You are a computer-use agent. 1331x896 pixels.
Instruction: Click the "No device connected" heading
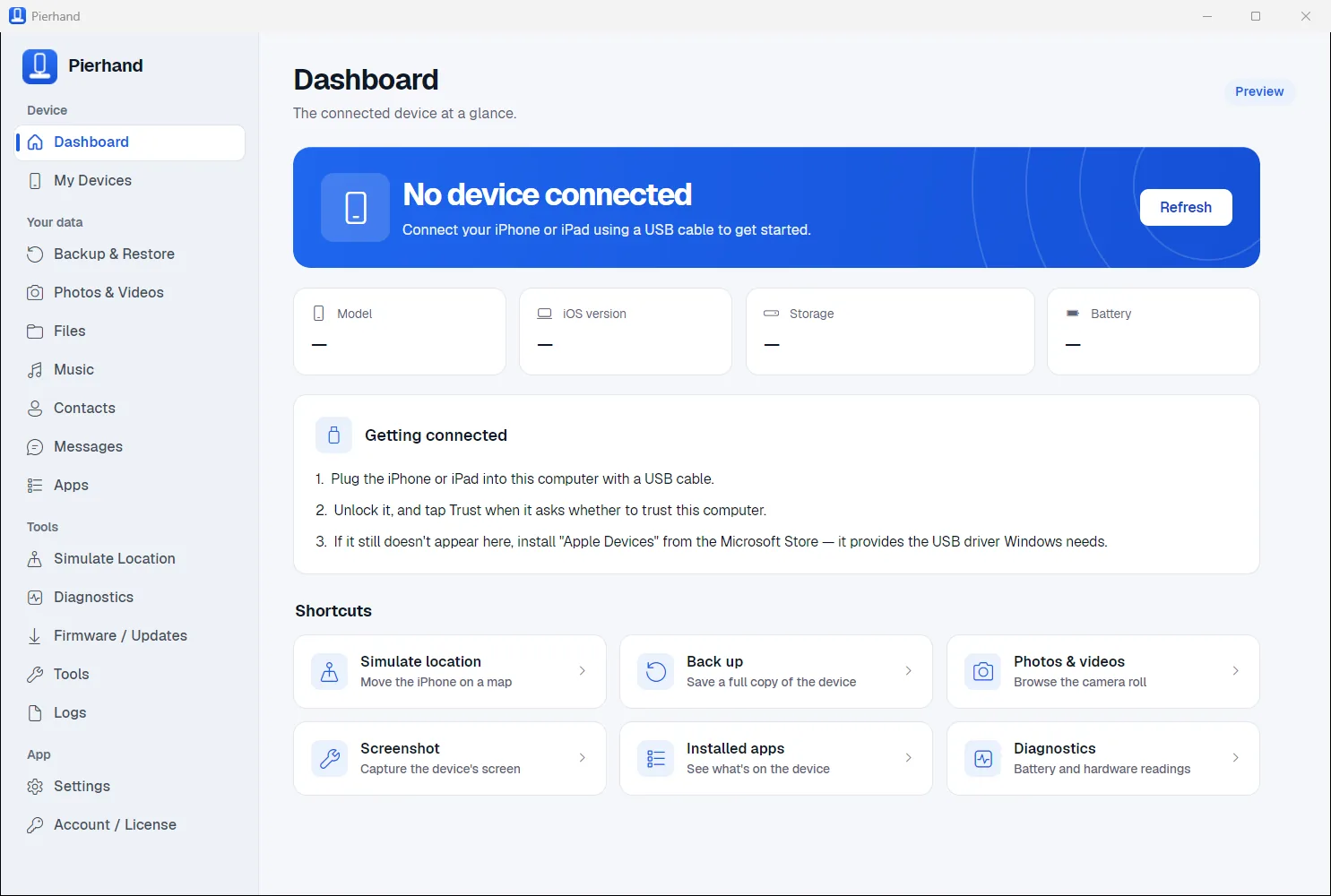tap(547, 195)
